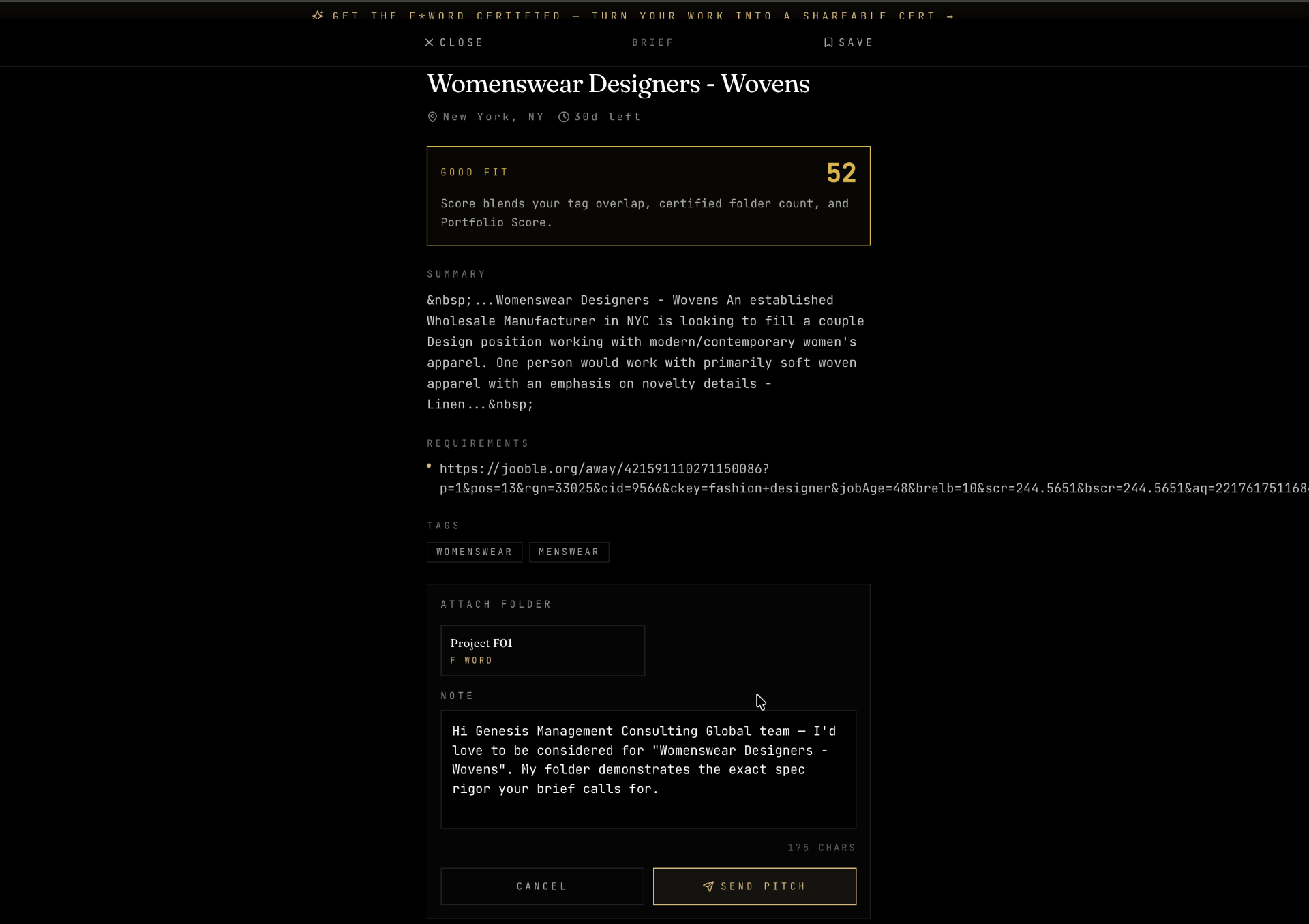Click the paper-plane icon on Send Pitch
Viewport: 1309px width, 924px height.
pos(708,886)
